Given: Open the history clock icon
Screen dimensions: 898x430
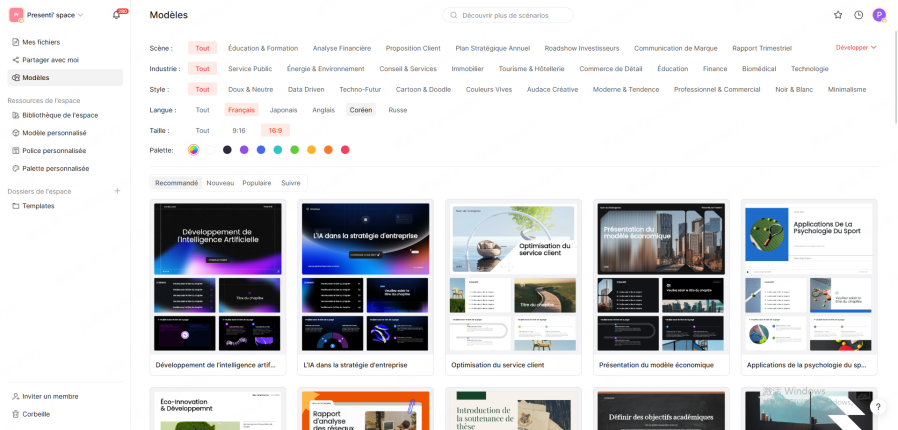Looking at the screenshot, I should click(858, 15).
